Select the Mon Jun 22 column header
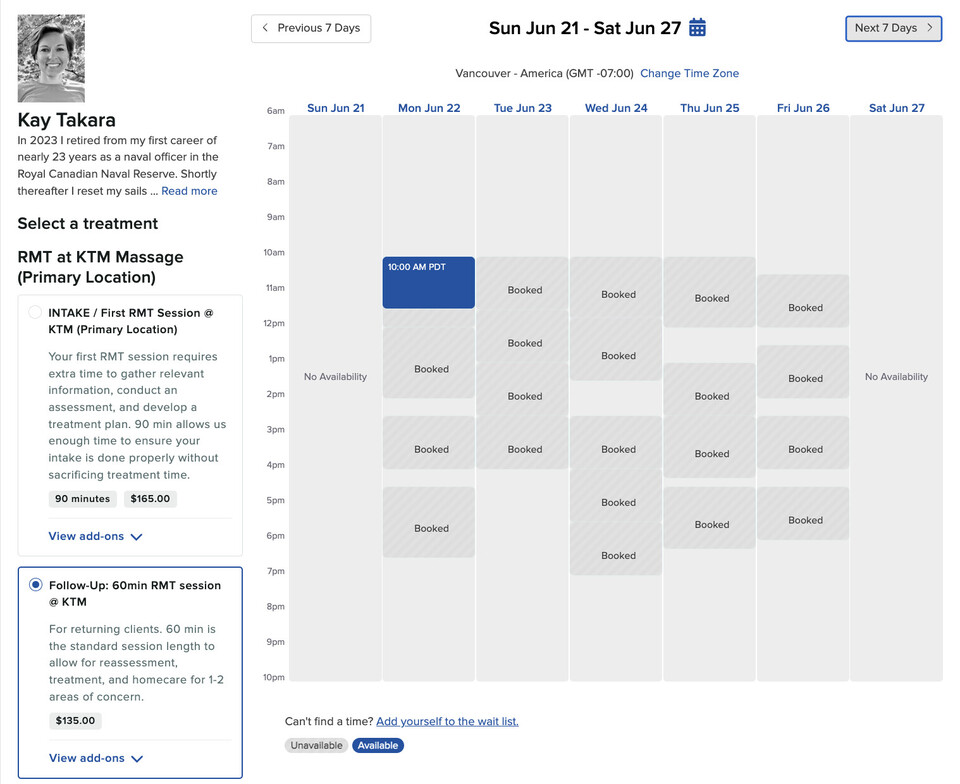 (x=429, y=108)
